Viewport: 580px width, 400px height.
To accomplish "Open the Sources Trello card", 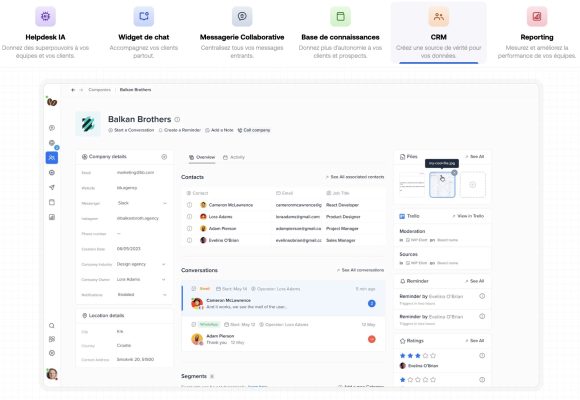I will 442,258.
